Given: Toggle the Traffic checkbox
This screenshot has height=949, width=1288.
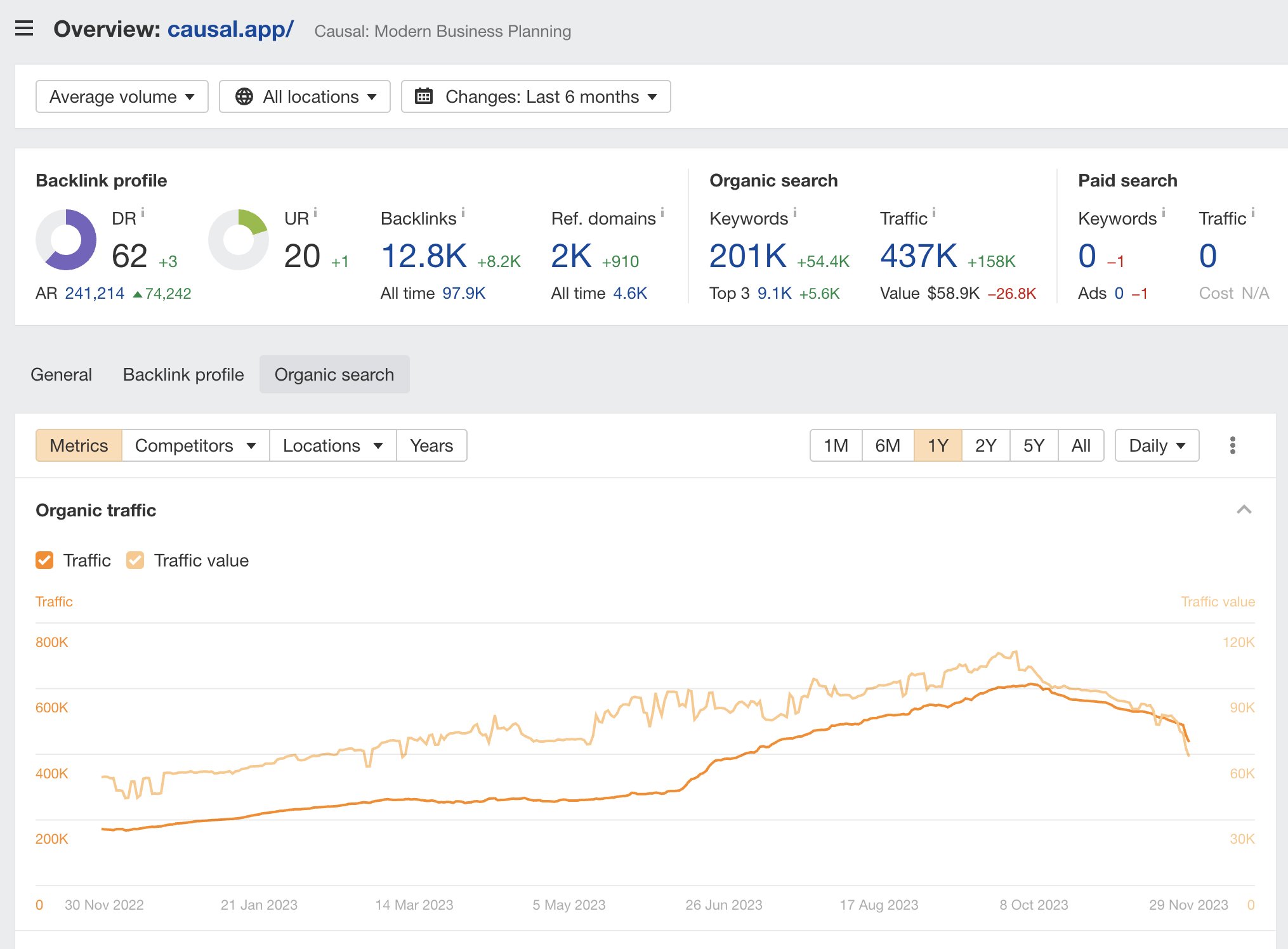Looking at the screenshot, I should coord(44,560).
